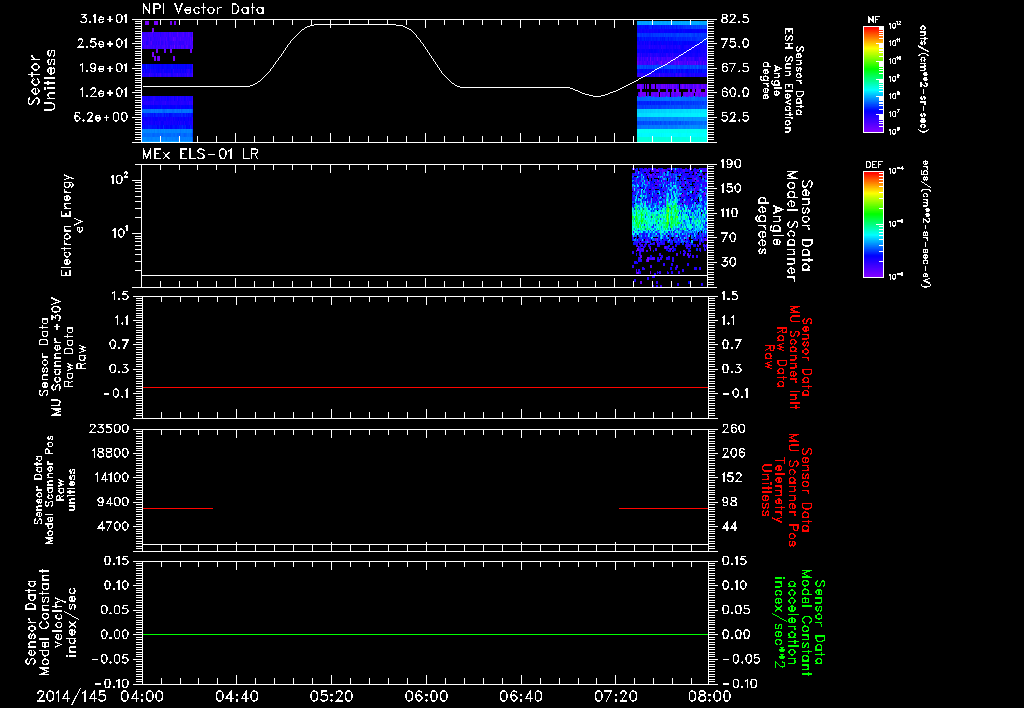The width and height of the screenshot is (1024, 708).
Task: Click the "23500" scanner position tick label
Action: click(x=108, y=429)
